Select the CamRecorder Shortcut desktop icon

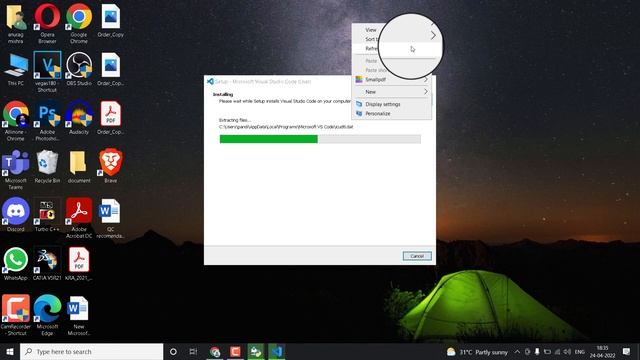(x=16, y=315)
